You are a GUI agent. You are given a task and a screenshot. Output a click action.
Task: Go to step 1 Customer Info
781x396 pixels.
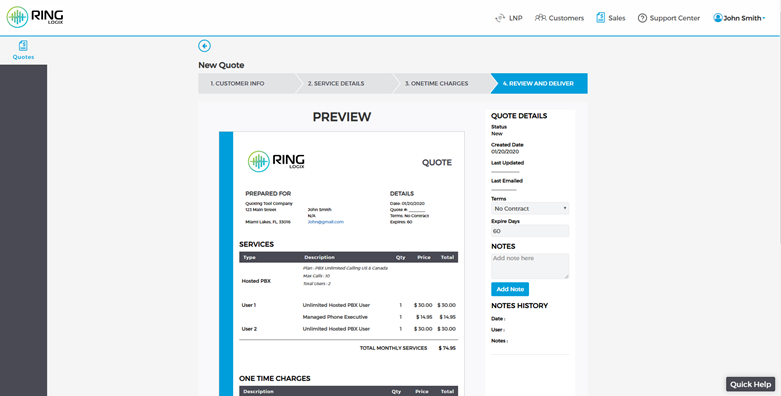click(247, 83)
